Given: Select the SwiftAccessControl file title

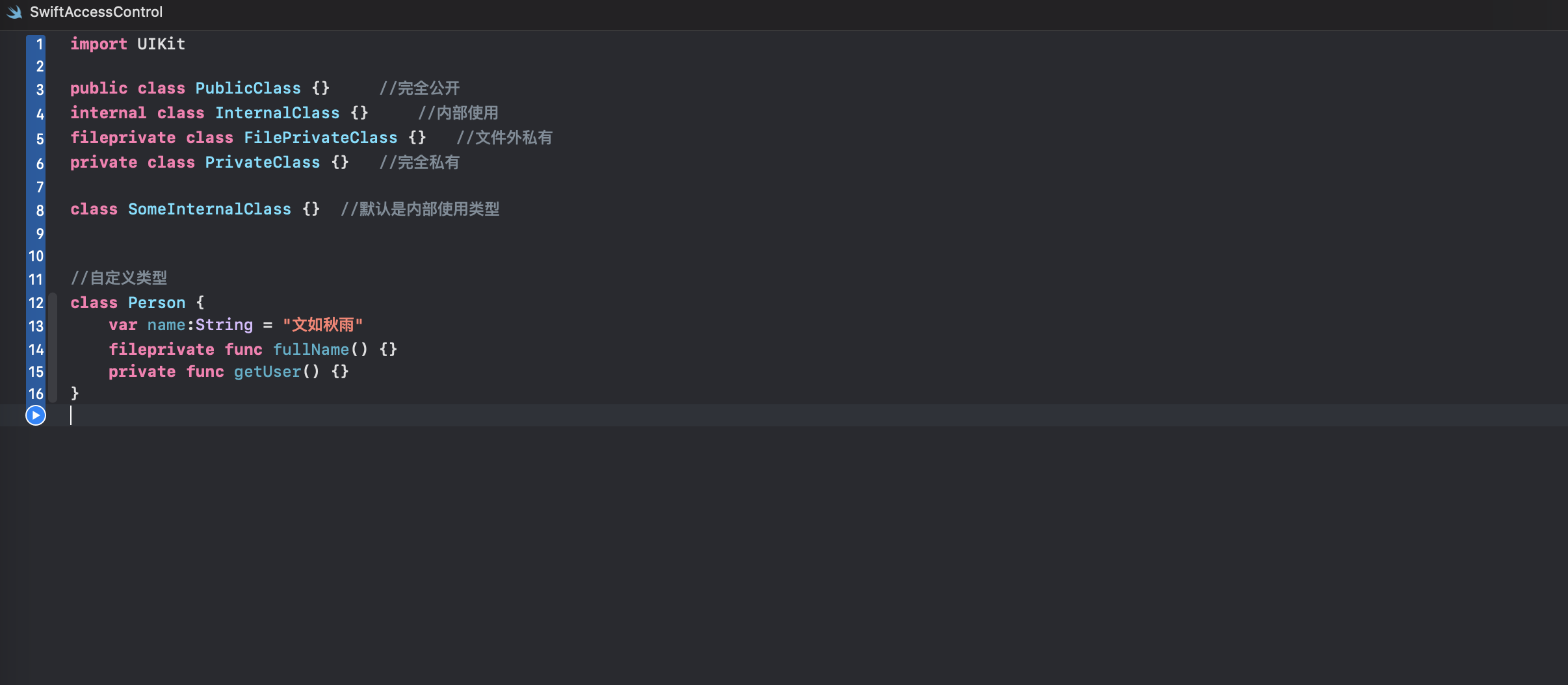Looking at the screenshot, I should click(96, 12).
